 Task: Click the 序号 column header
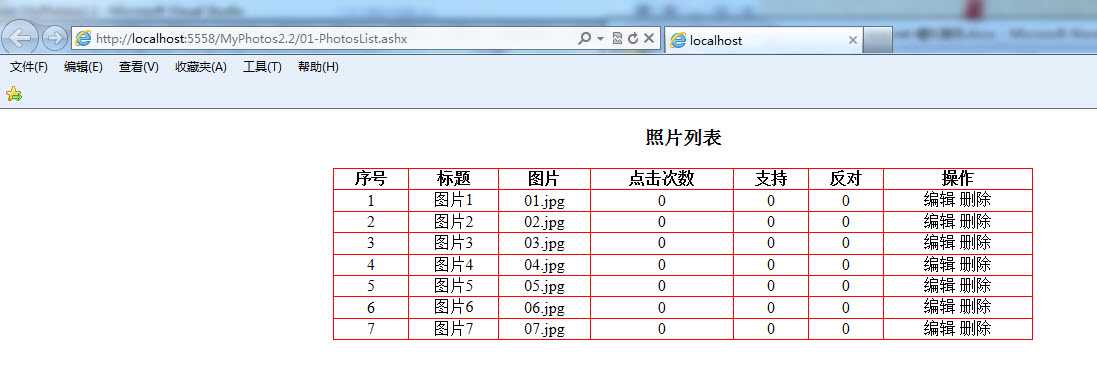(x=371, y=178)
